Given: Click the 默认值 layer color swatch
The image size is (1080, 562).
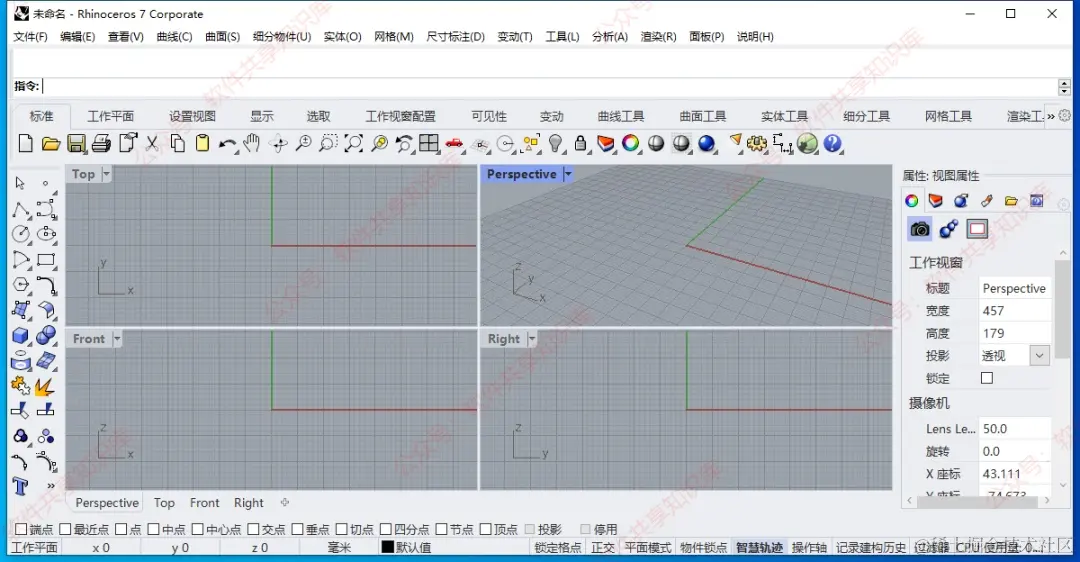Looking at the screenshot, I should coord(388,548).
